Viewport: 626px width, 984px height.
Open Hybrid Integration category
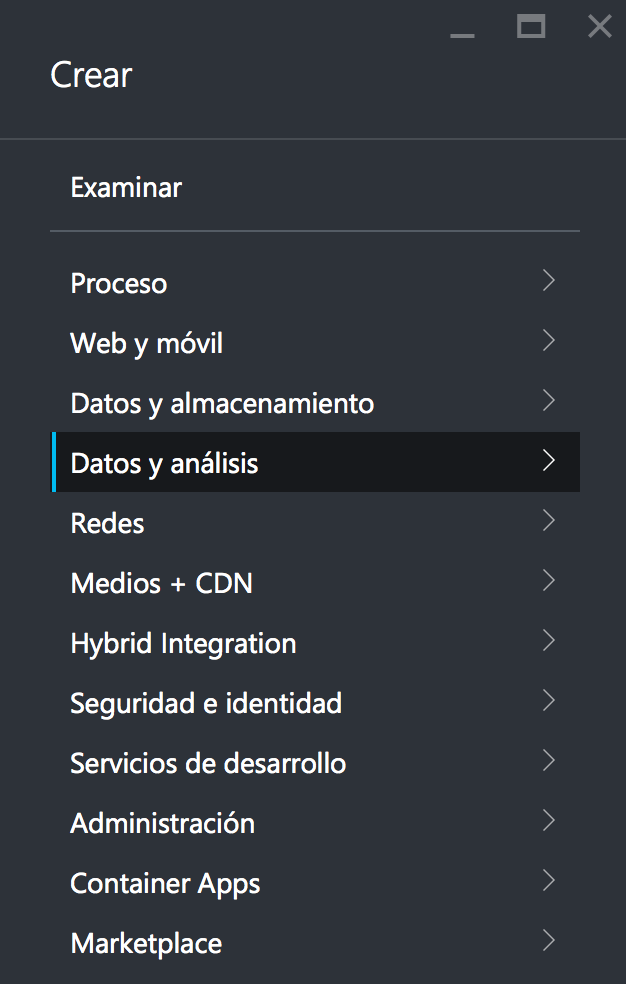coord(183,643)
